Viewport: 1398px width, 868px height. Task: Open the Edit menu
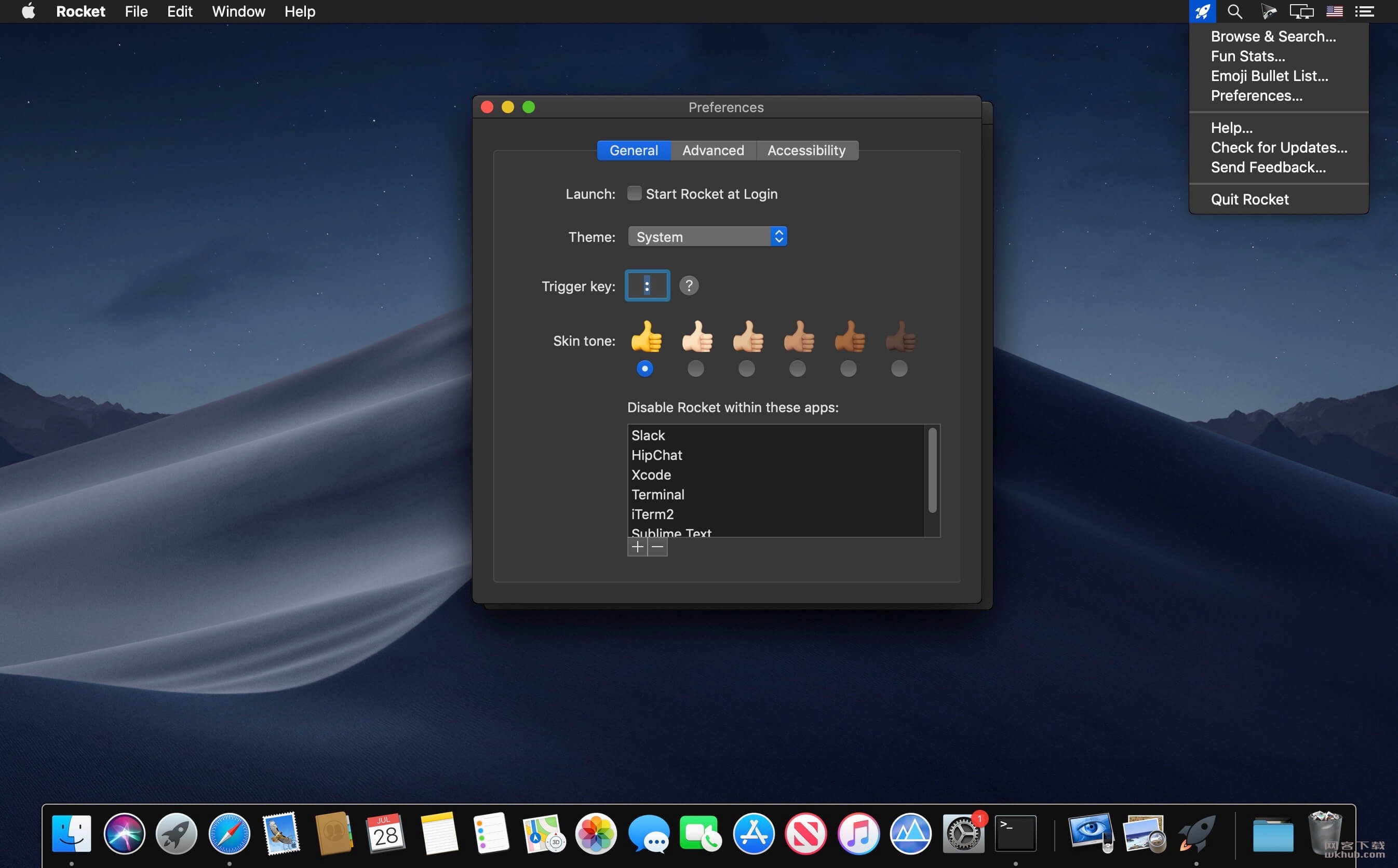tap(179, 11)
